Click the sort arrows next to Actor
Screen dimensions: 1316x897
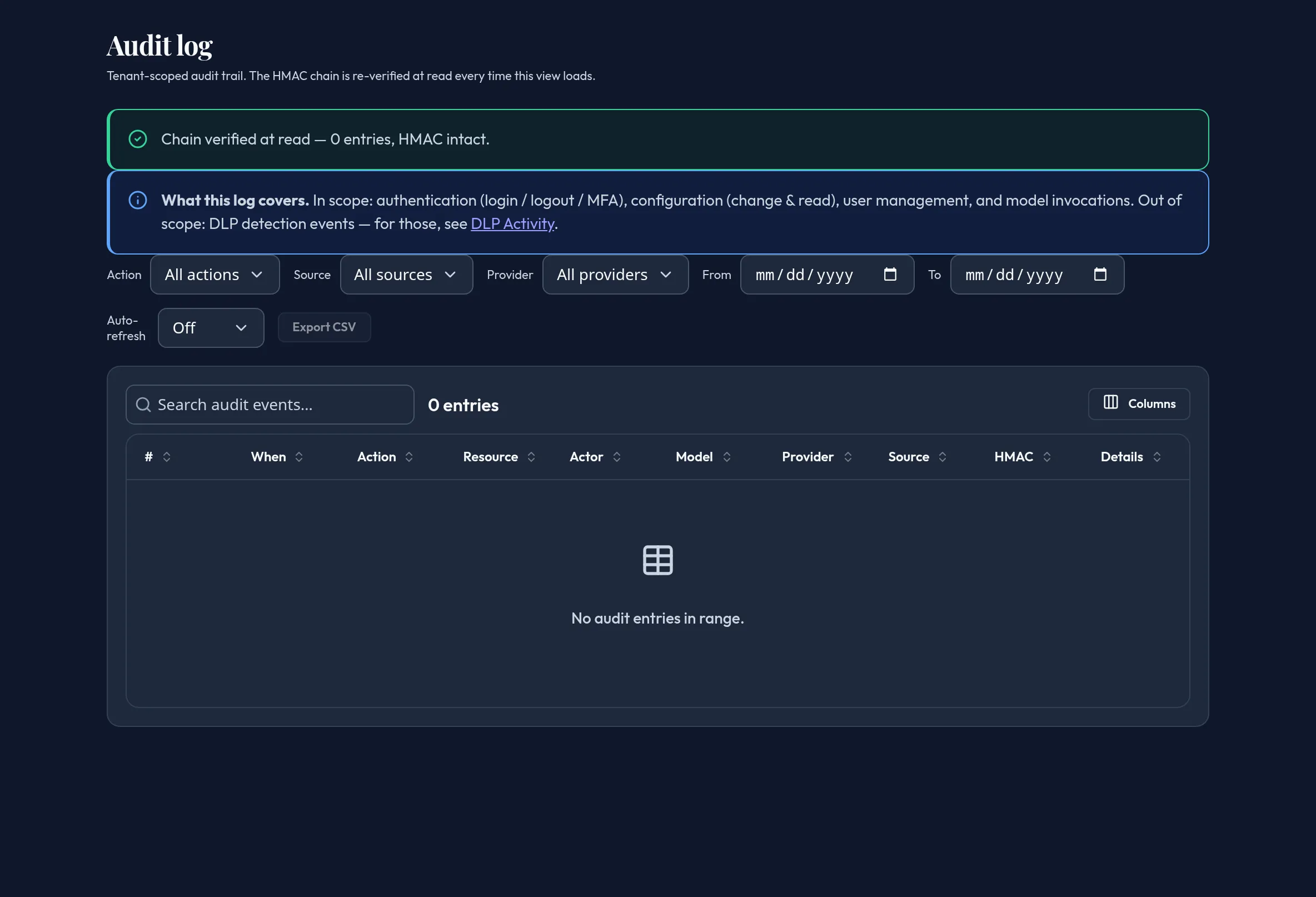[x=617, y=457]
